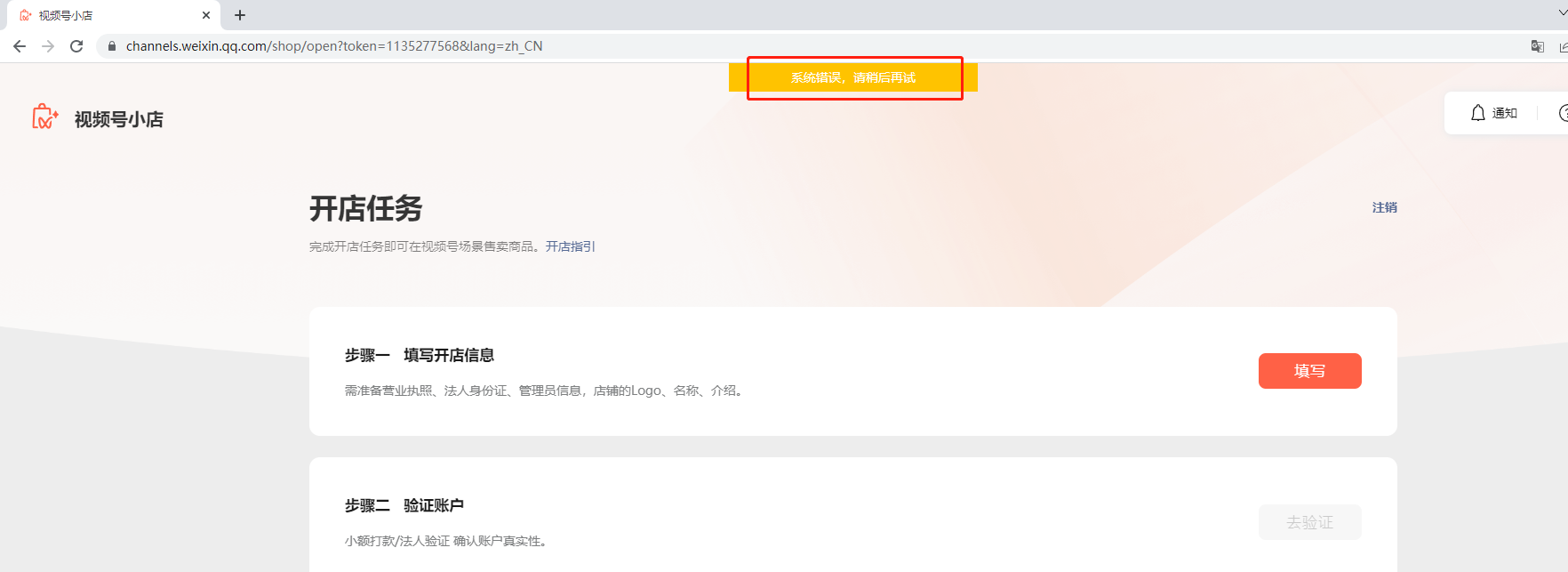Click the 视频号小店 shop logo icon

pyautogui.click(x=45, y=117)
